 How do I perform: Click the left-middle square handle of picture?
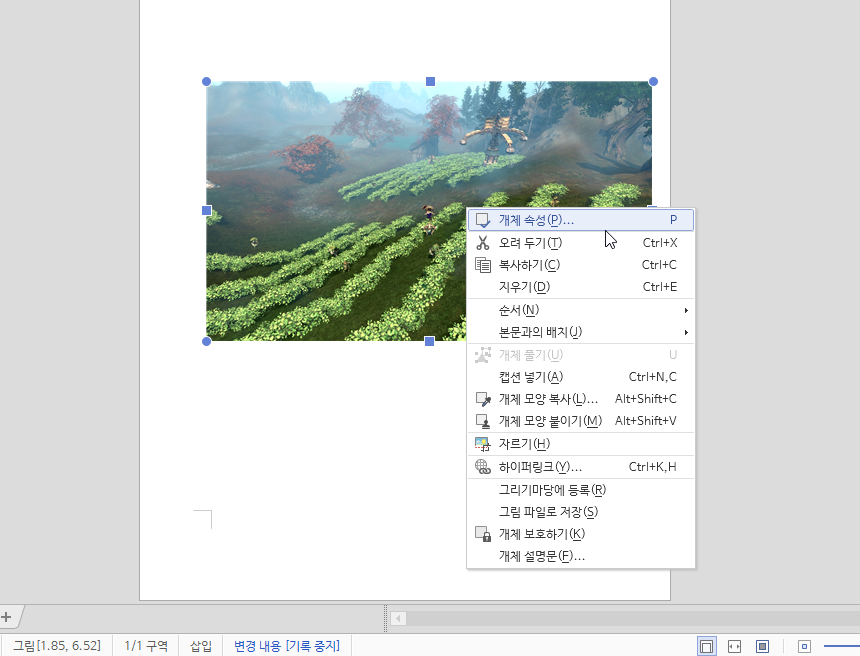pos(207,210)
